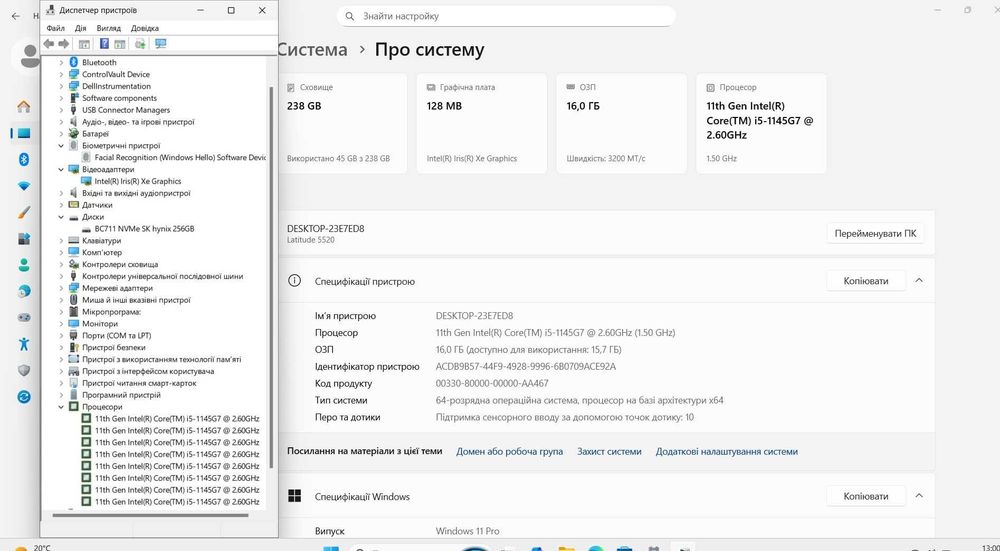Open Додаткові налаштування системи link
This screenshot has width=1000, height=551.
[726, 452]
